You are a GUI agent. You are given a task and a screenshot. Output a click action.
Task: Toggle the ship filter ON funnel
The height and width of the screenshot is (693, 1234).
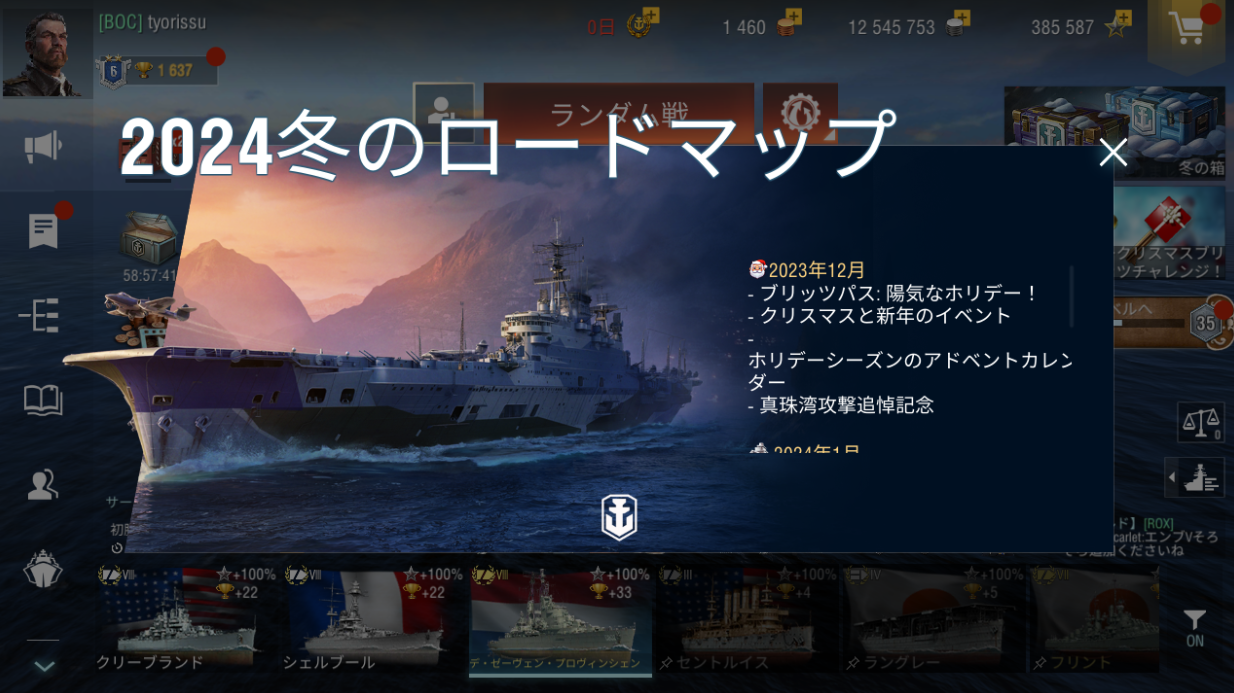pos(1195,628)
